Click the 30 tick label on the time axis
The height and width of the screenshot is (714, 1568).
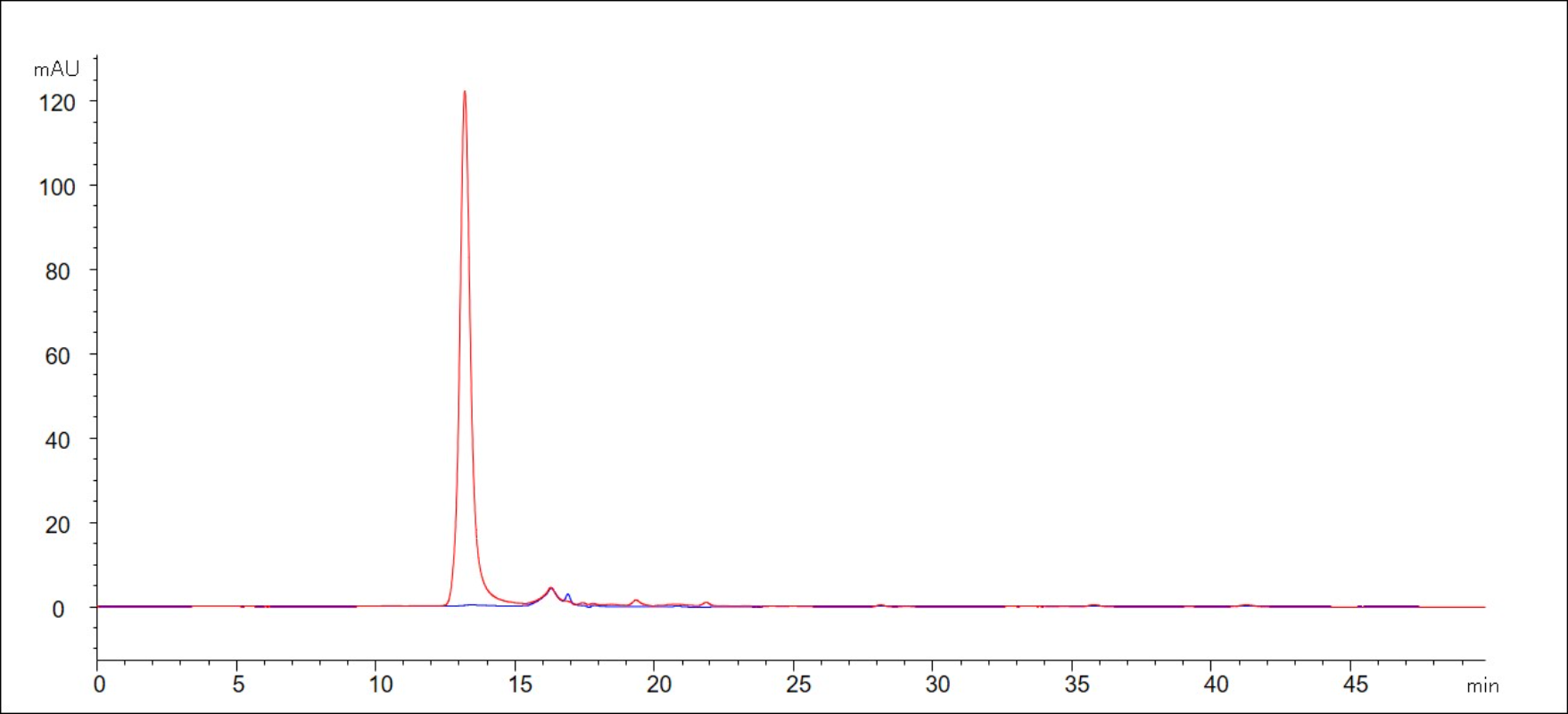pyautogui.click(x=937, y=685)
